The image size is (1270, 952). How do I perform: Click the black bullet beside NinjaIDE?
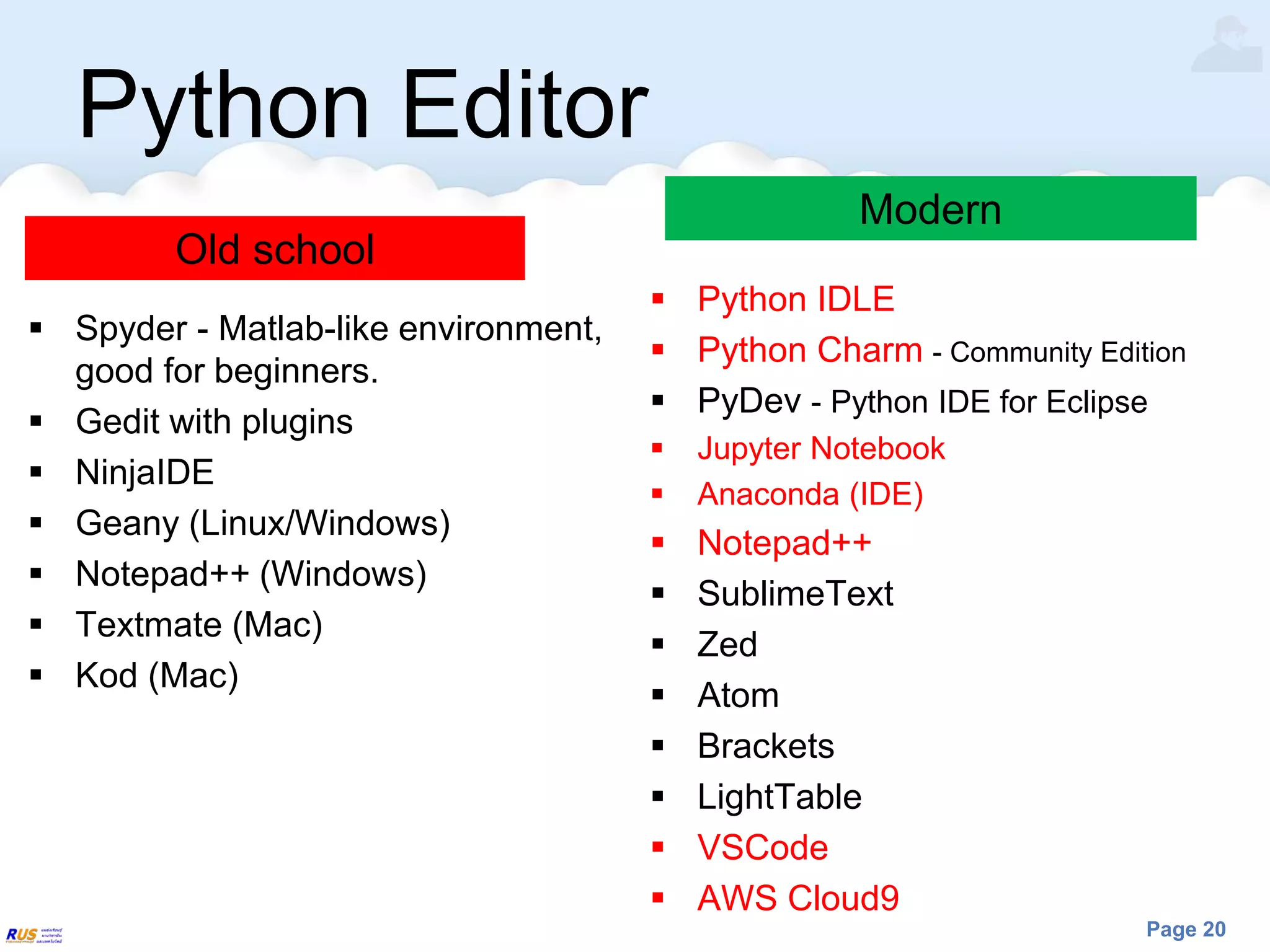pyautogui.click(x=36, y=472)
